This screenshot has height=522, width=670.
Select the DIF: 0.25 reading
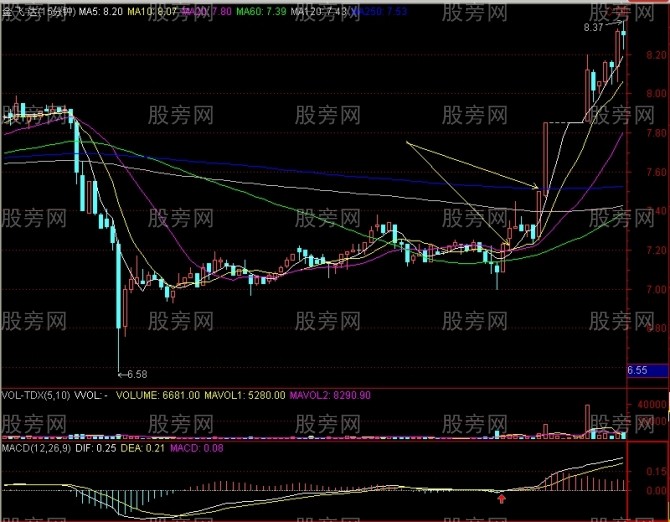click(95, 448)
